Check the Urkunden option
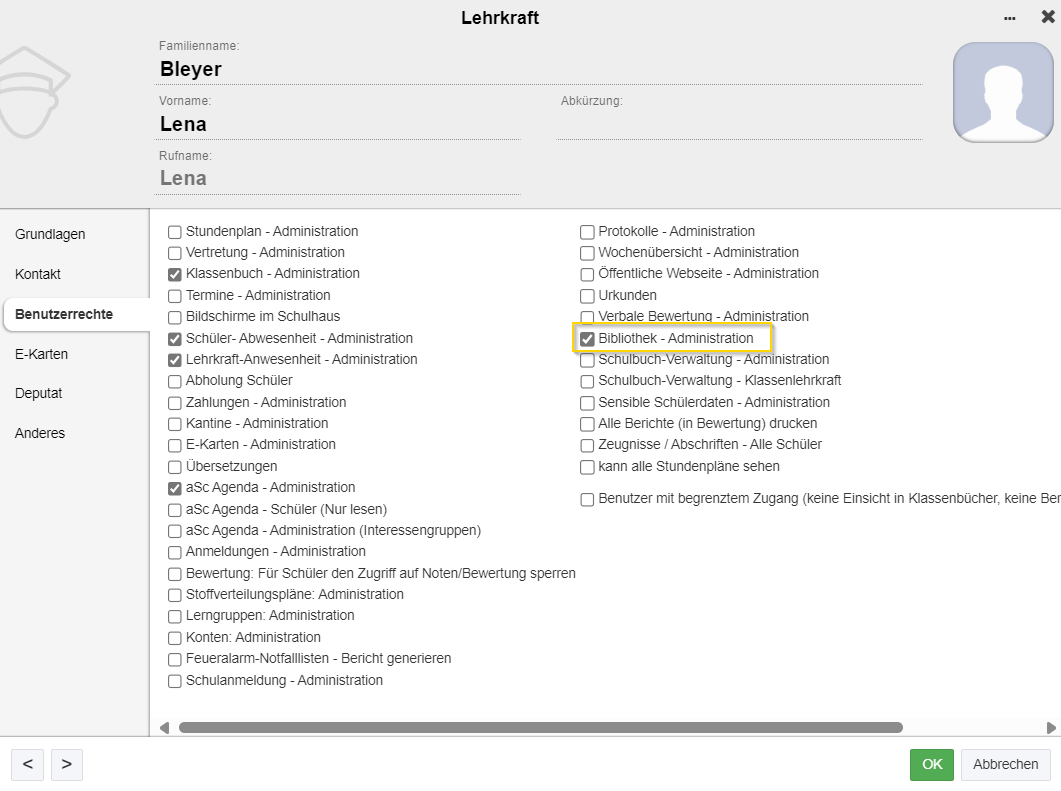This screenshot has height=791, width=1061. click(587, 296)
